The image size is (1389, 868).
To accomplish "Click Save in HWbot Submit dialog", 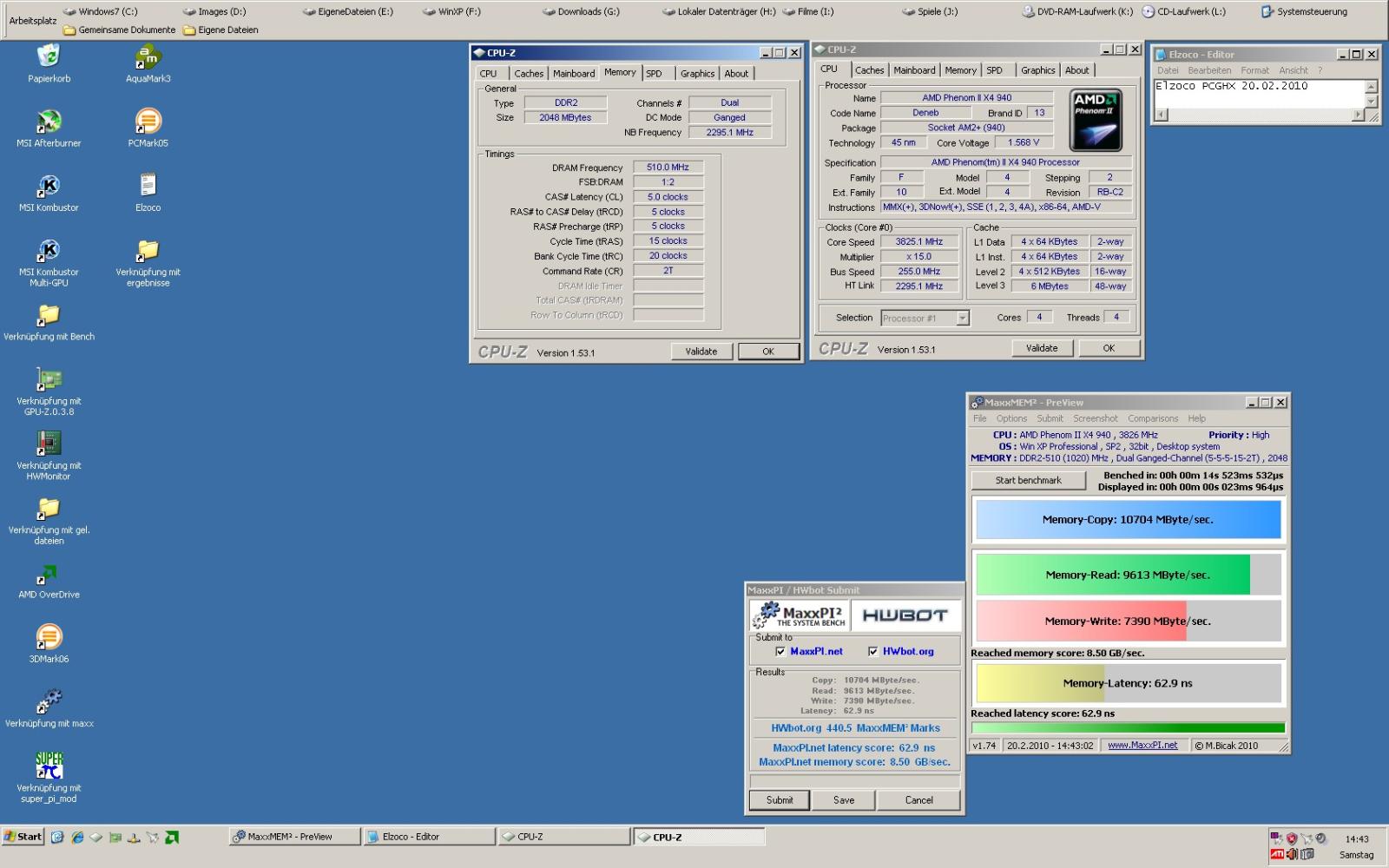I will [x=844, y=800].
